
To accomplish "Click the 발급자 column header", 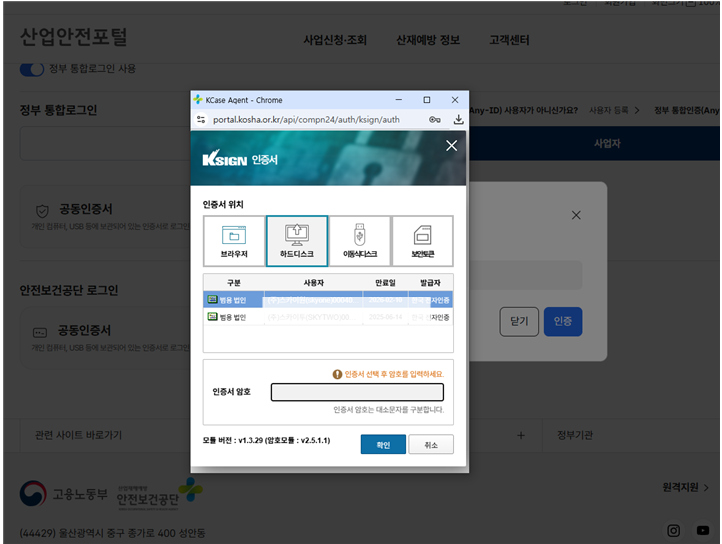I will [x=430, y=282].
